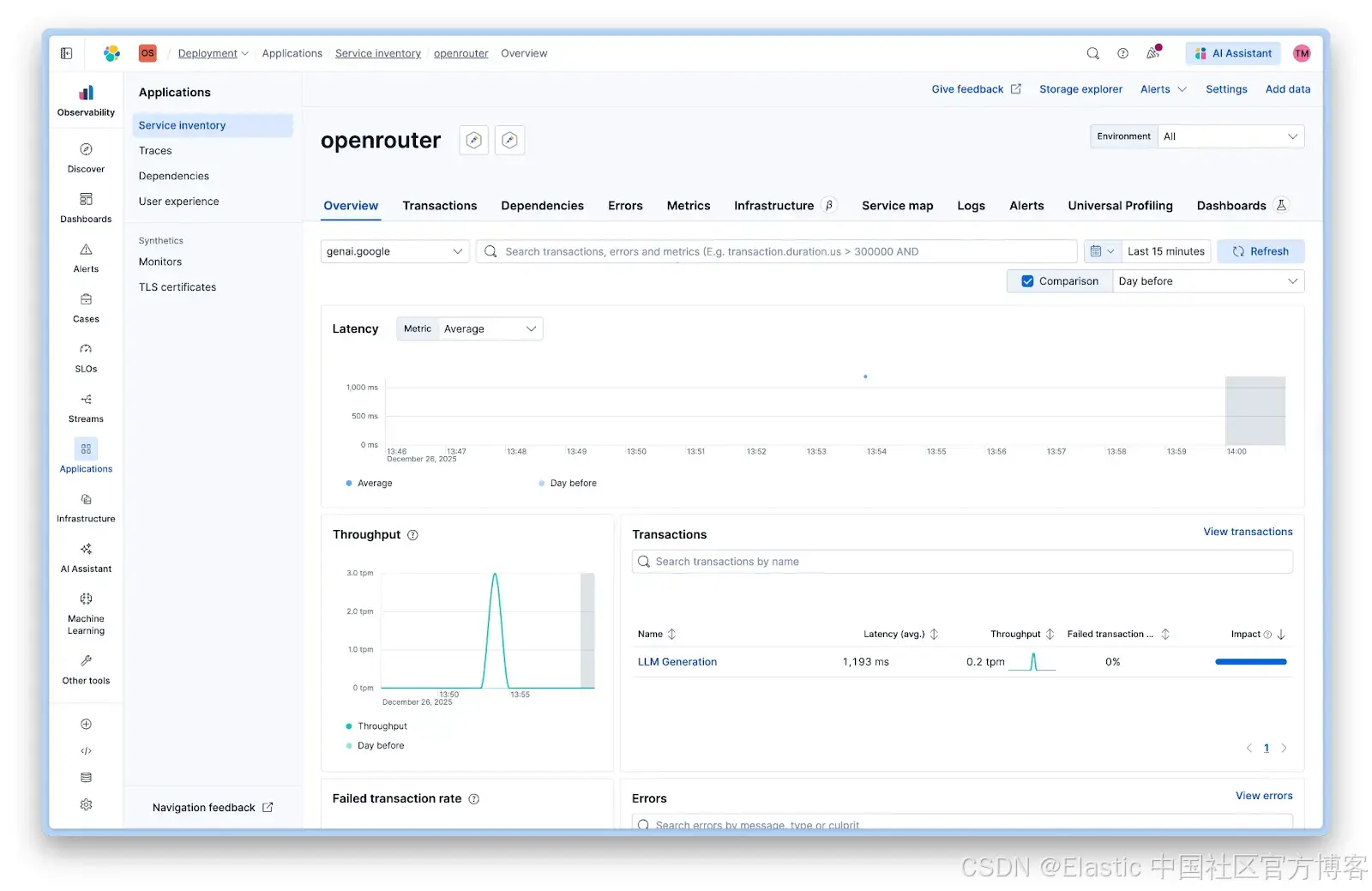Image resolution: width=1372 pixels, height=891 pixels.
Task: Open the data management stack icon
Action: 86,777
